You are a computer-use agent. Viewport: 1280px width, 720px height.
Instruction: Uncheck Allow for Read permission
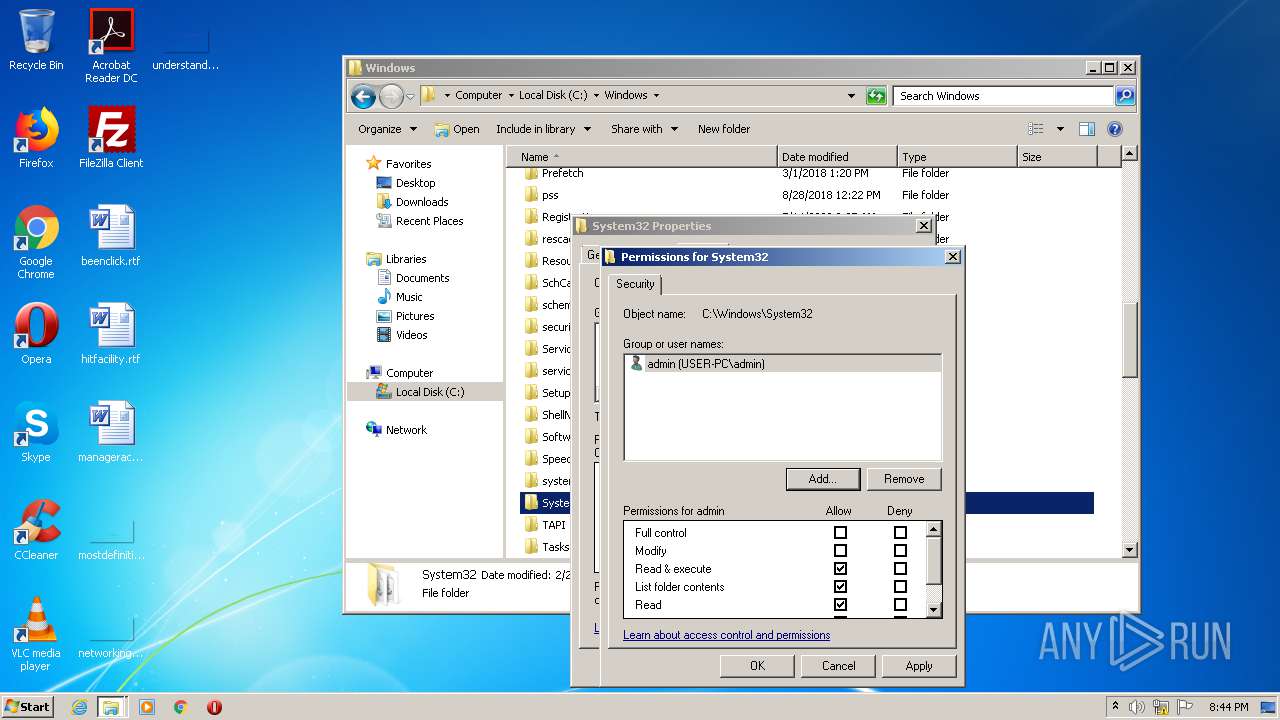pyautogui.click(x=840, y=605)
